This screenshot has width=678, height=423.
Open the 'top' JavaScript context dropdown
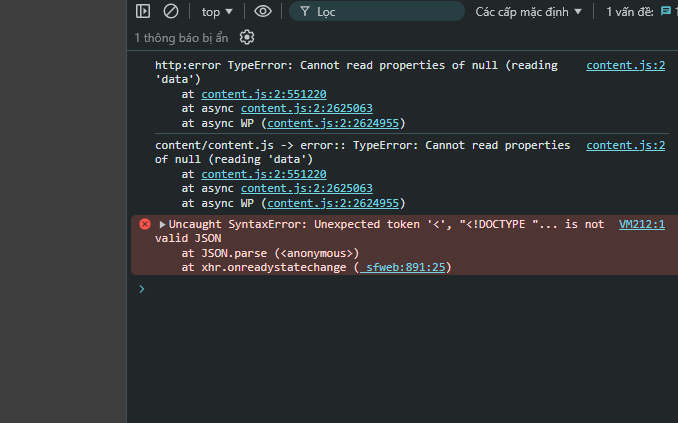217,12
